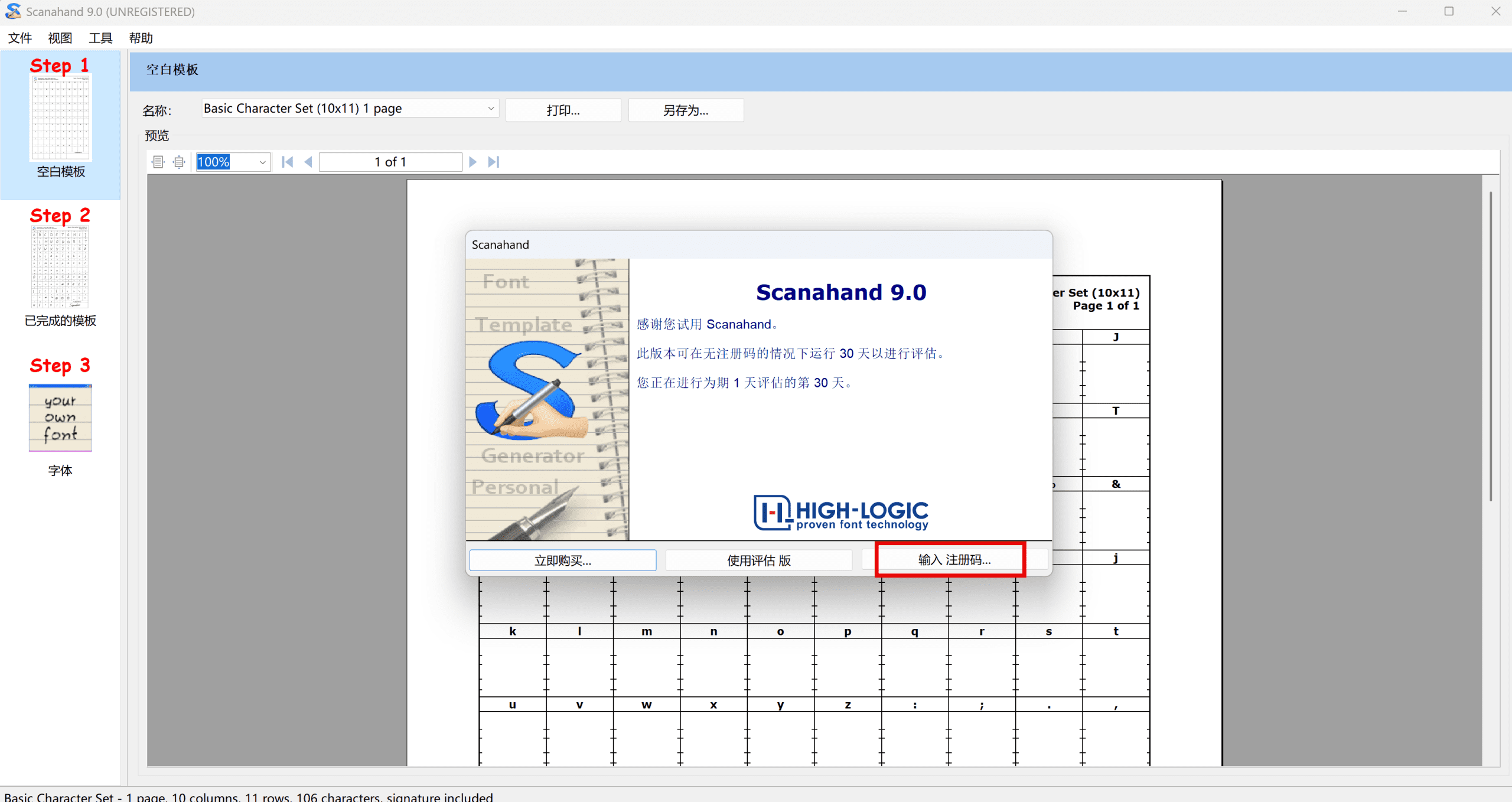Viewport: 1512px width, 802px height.
Task: Go to first page of the preview
Action: pyautogui.click(x=288, y=162)
